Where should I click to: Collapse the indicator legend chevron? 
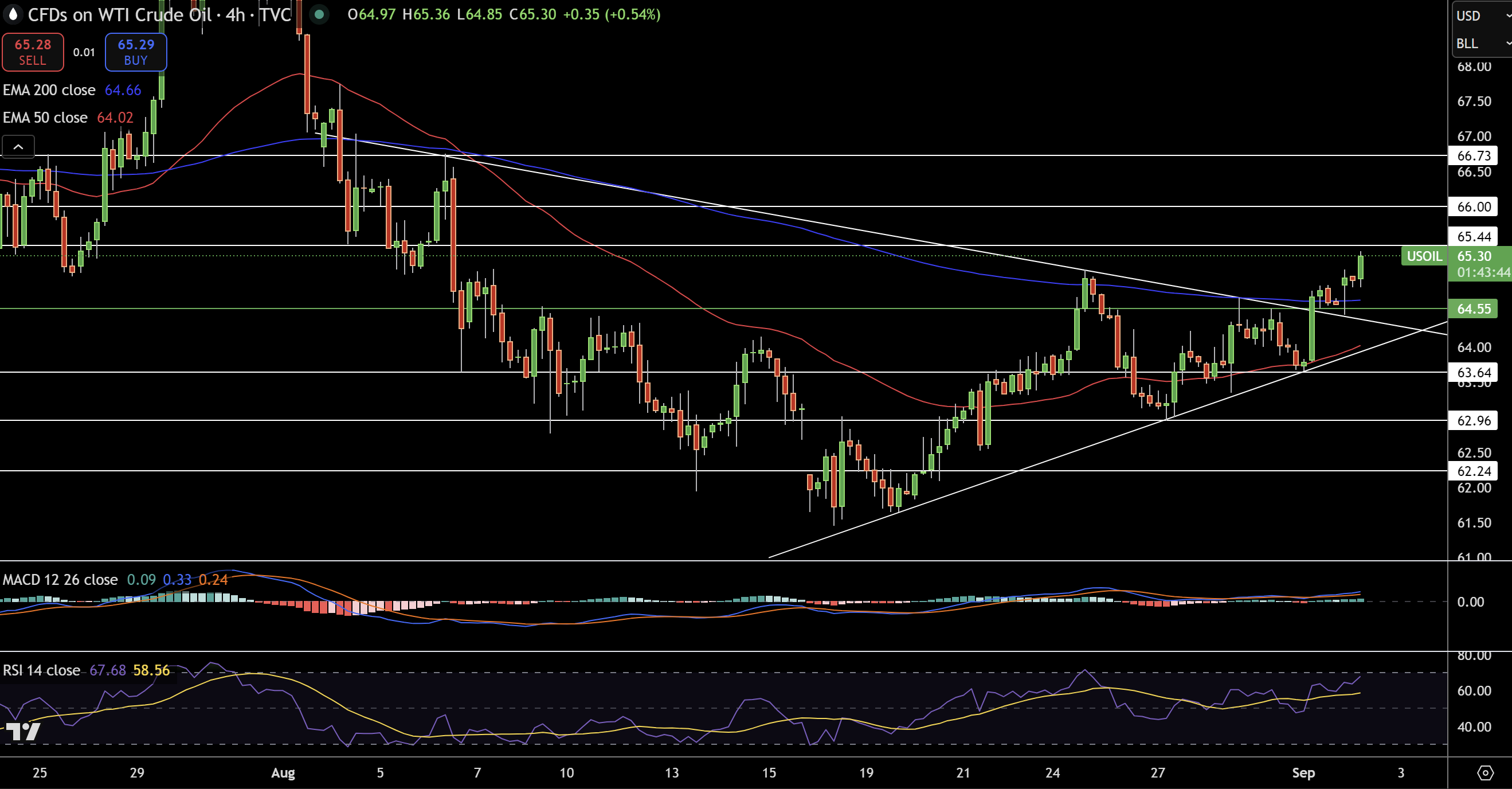click(x=18, y=147)
